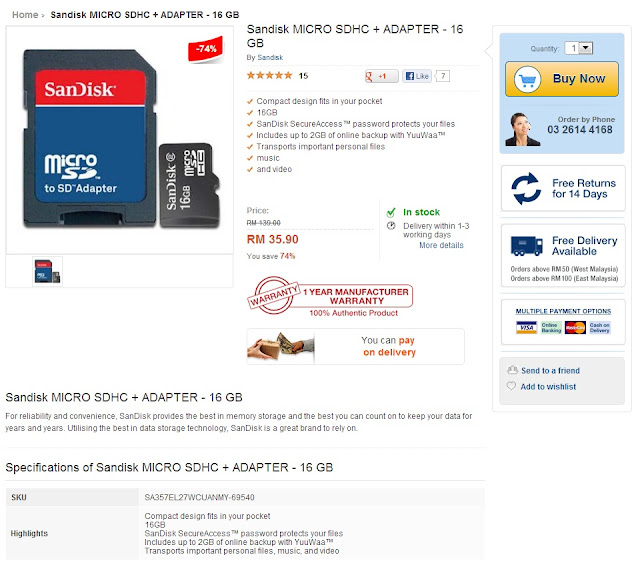
Task: Click the Free Returns circular arrows icon
Action: tap(526, 188)
